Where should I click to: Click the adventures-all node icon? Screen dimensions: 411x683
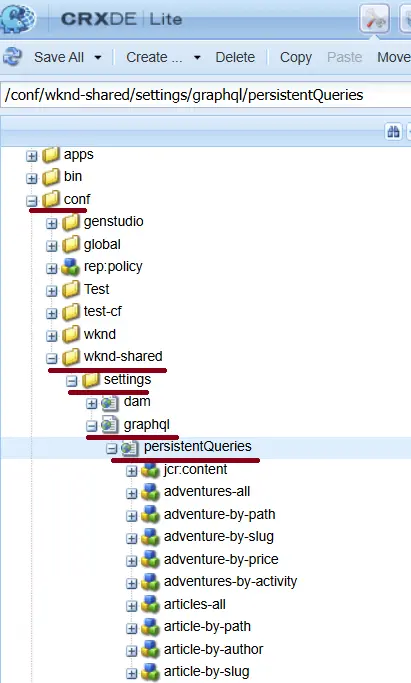click(x=151, y=492)
